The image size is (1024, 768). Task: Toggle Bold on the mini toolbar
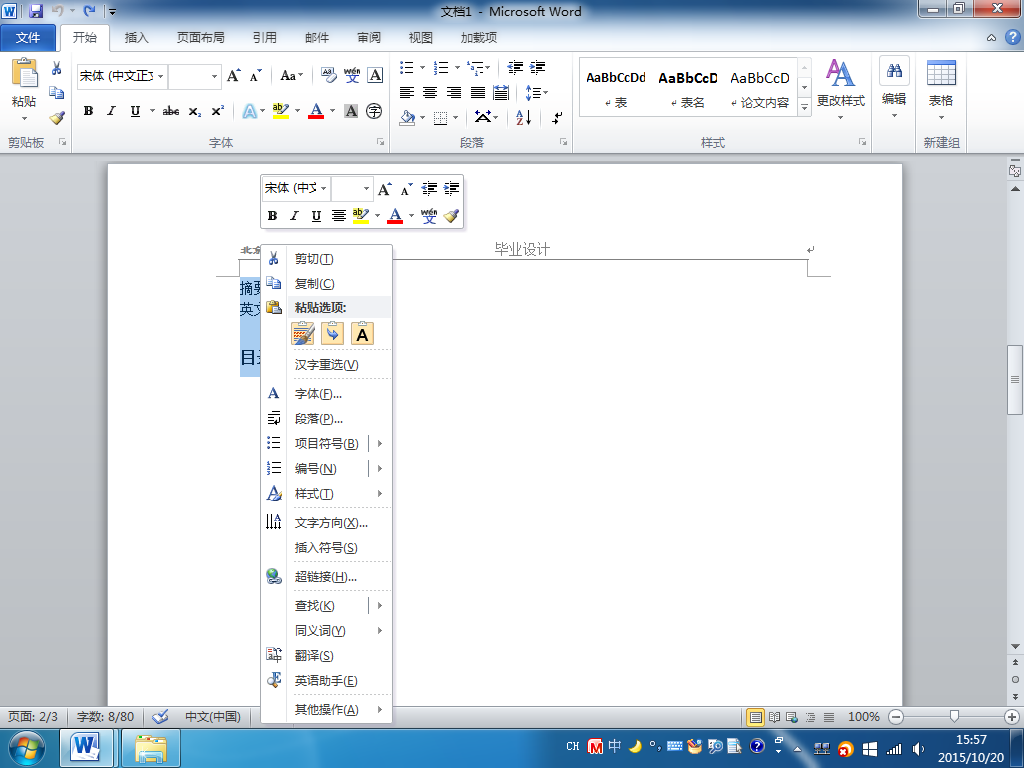coord(272,216)
